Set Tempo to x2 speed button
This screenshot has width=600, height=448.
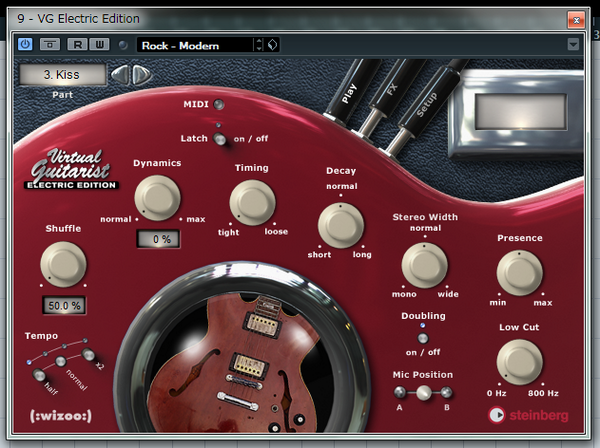click(x=88, y=354)
